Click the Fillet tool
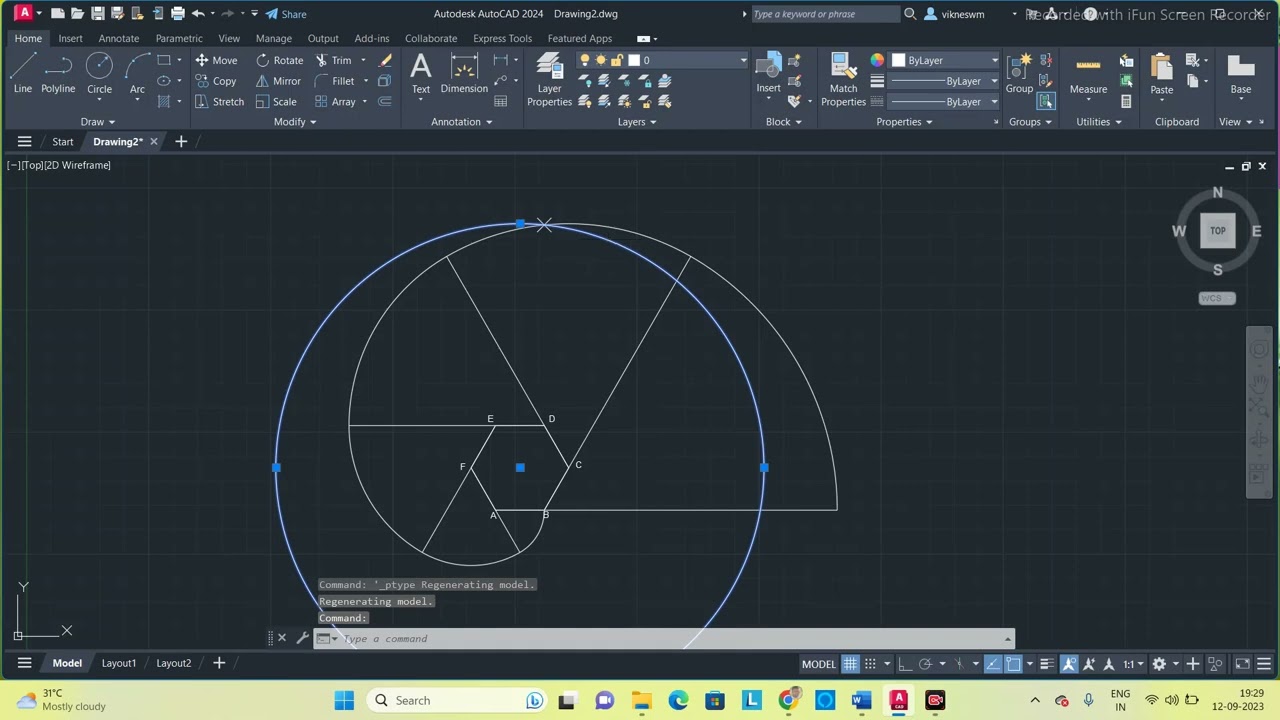This screenshot has height=720, width=1280. point(335,81)
